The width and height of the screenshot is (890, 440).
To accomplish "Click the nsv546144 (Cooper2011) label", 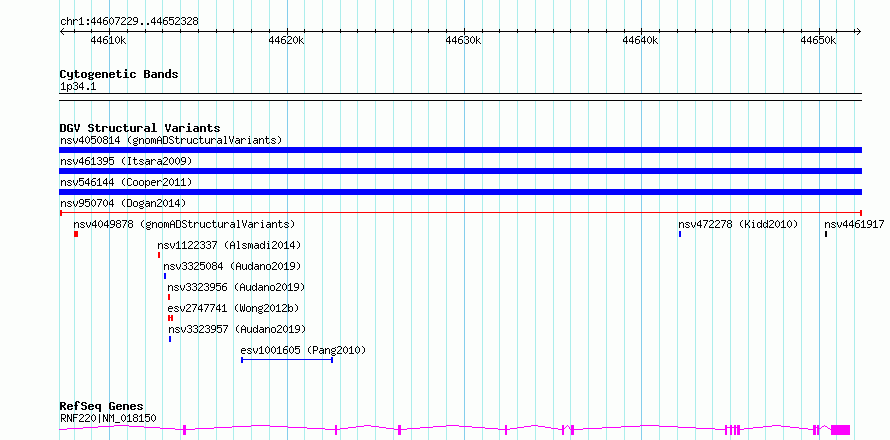I will (126, 182).
